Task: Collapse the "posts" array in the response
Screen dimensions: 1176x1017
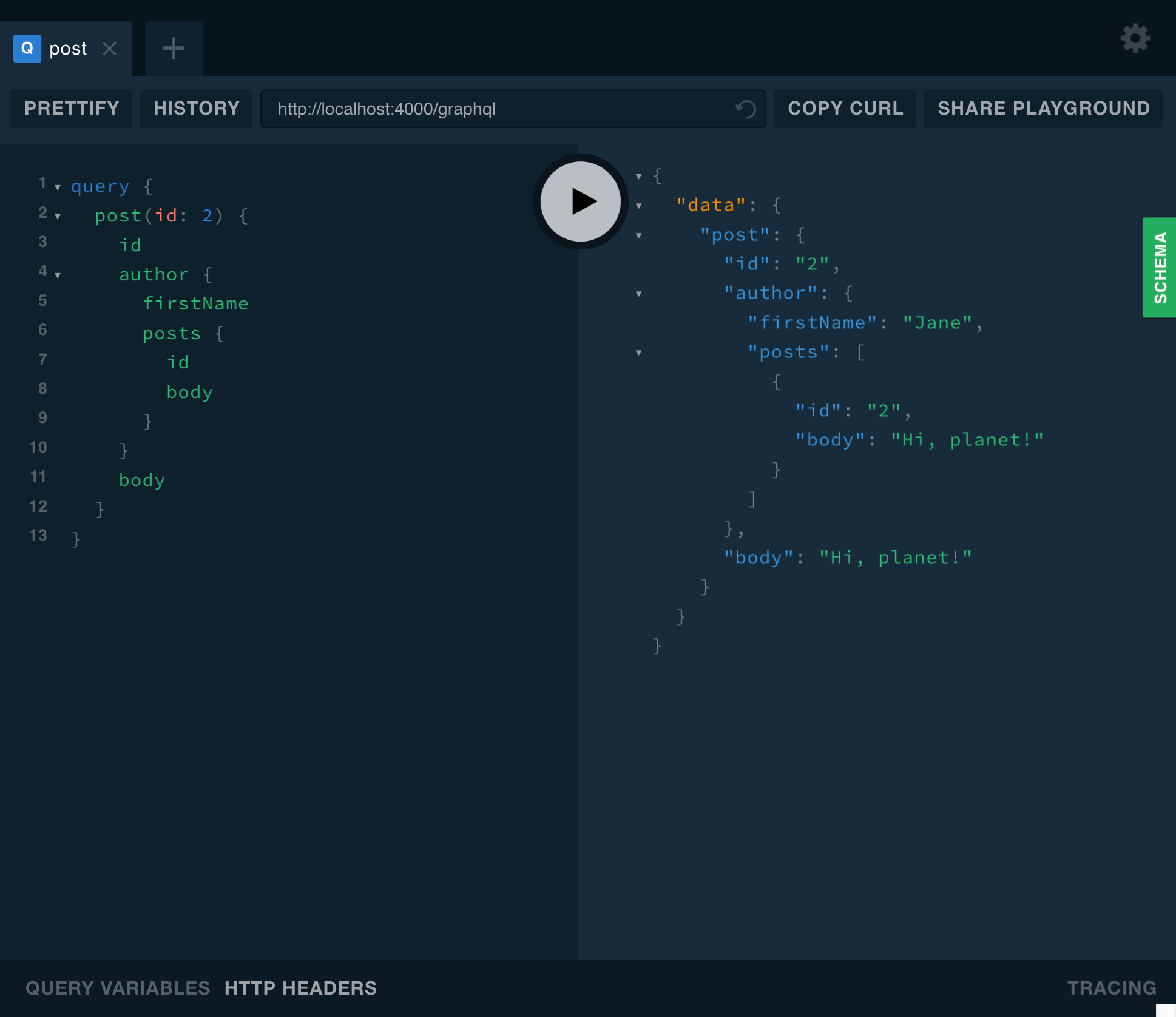Action: point(639,353)
